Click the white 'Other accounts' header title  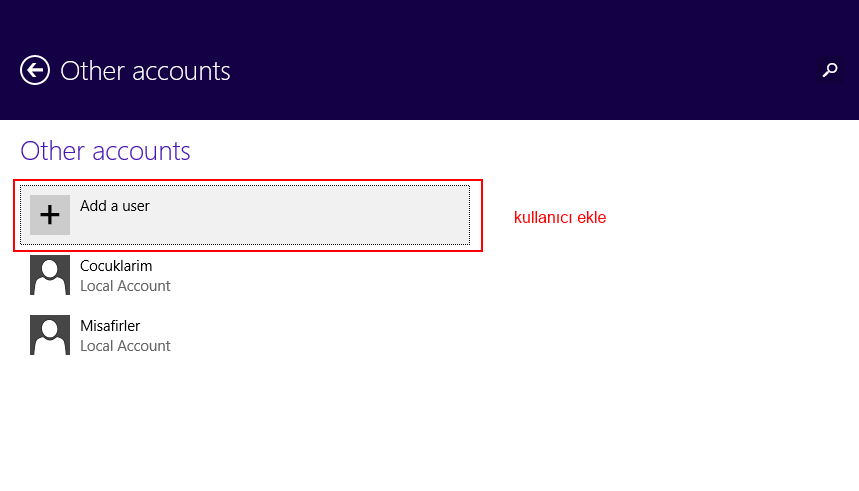pyautogui.click(x=145, y=71)
